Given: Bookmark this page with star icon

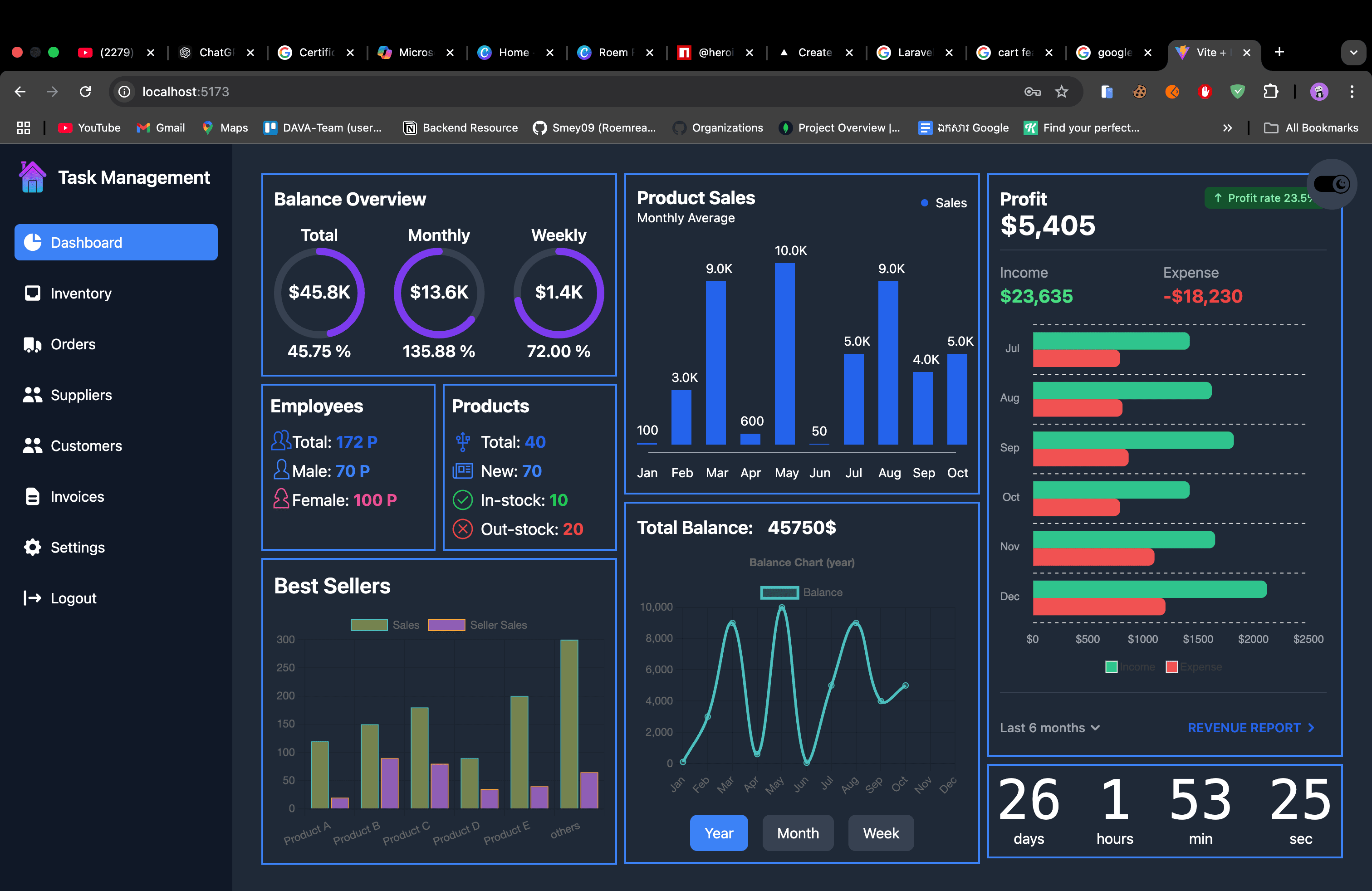Looking at the screenshot, I should point(1061,92).
